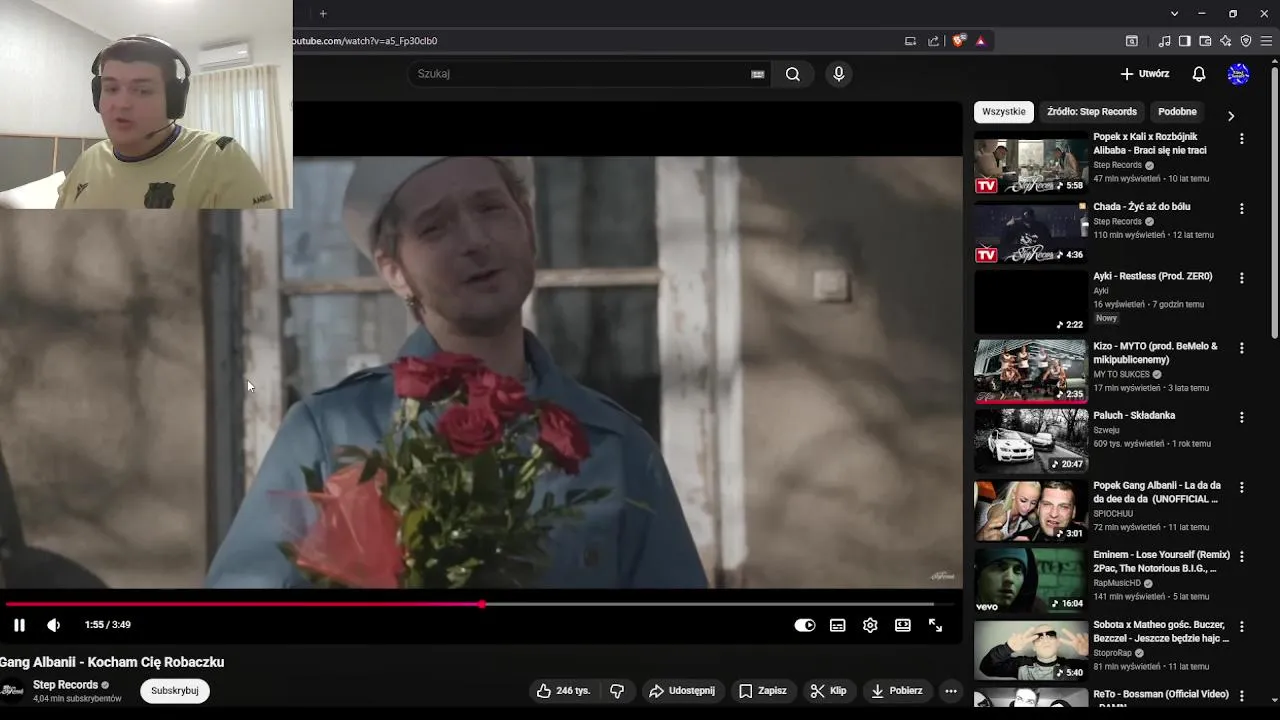Open the Step Records channel link
Image resolution: width=1280 pixels, height=720 pixels.
pyautogui.click(x=65, y=685)
